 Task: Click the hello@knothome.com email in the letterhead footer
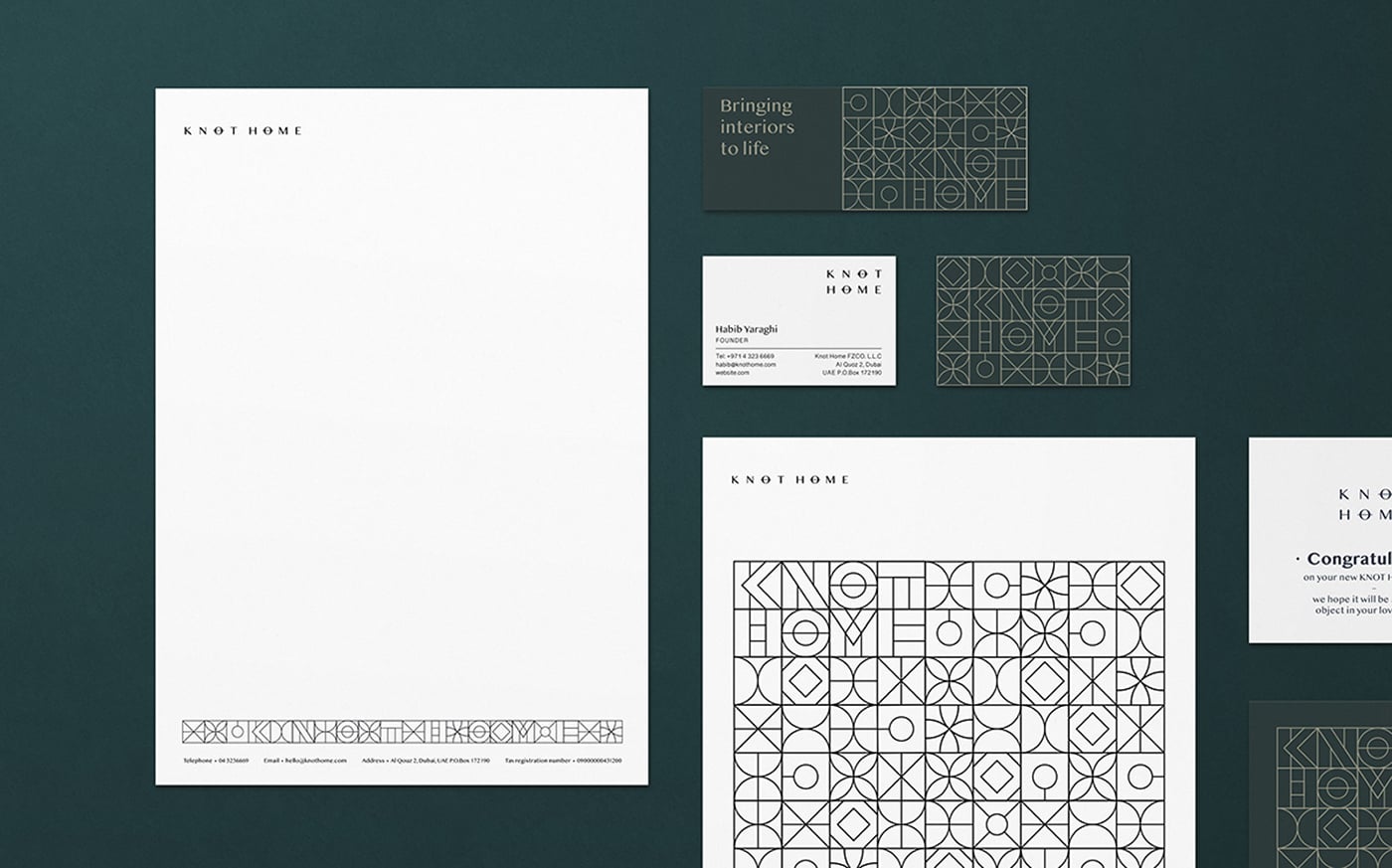click(305, 761)
